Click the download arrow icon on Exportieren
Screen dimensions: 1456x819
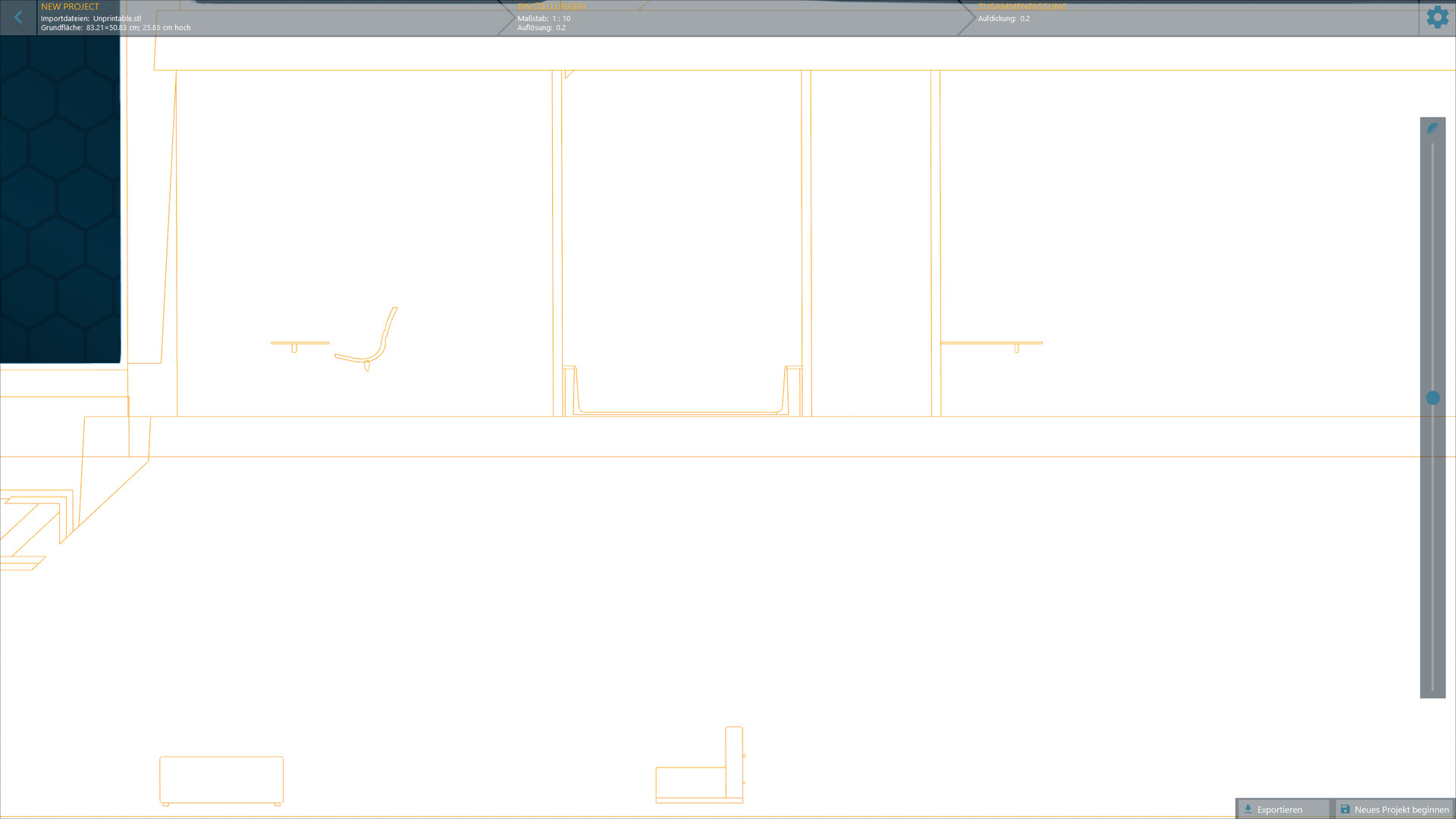[x=1248, y=809]
